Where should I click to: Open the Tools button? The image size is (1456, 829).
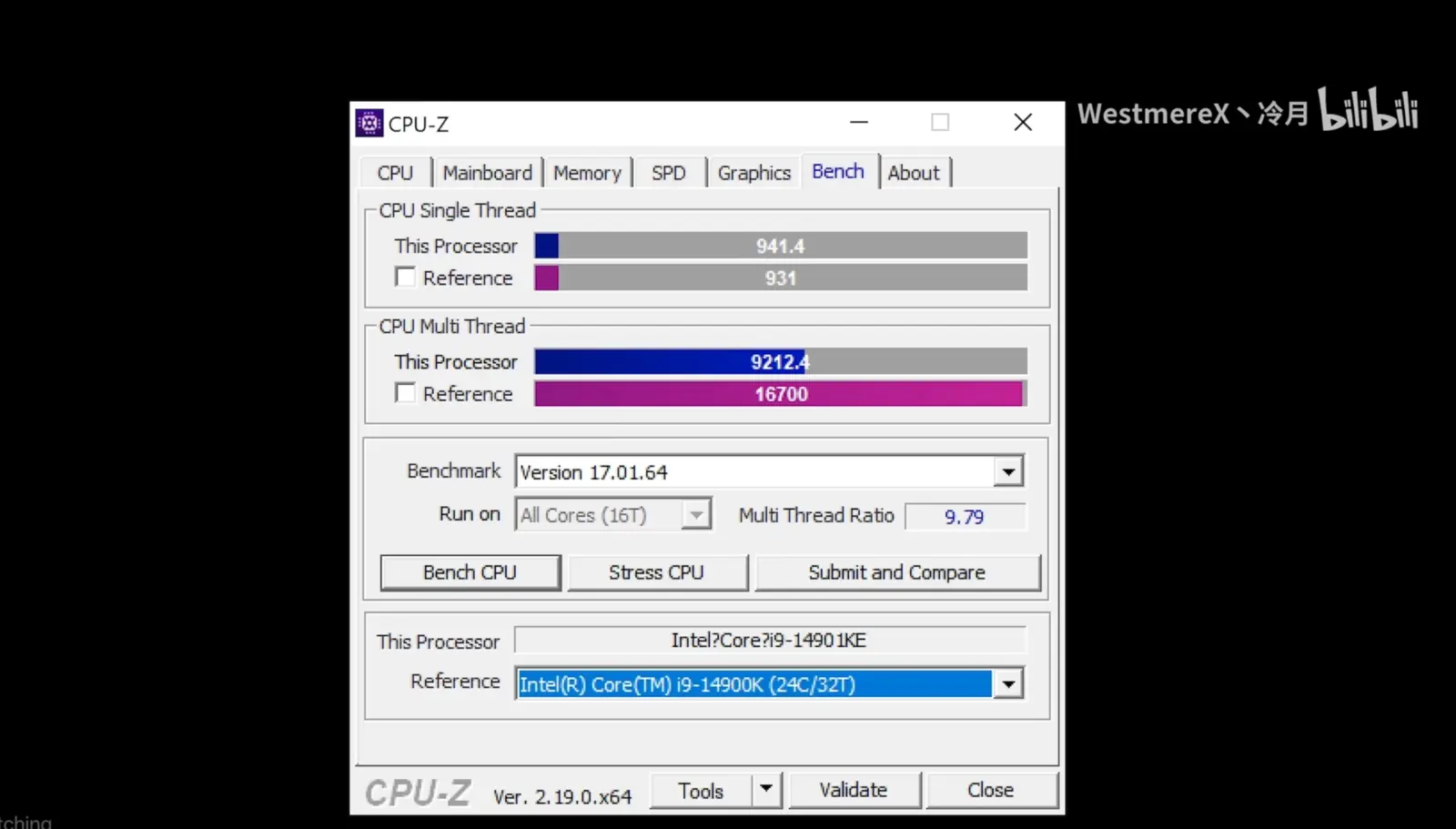coord(701,791)
